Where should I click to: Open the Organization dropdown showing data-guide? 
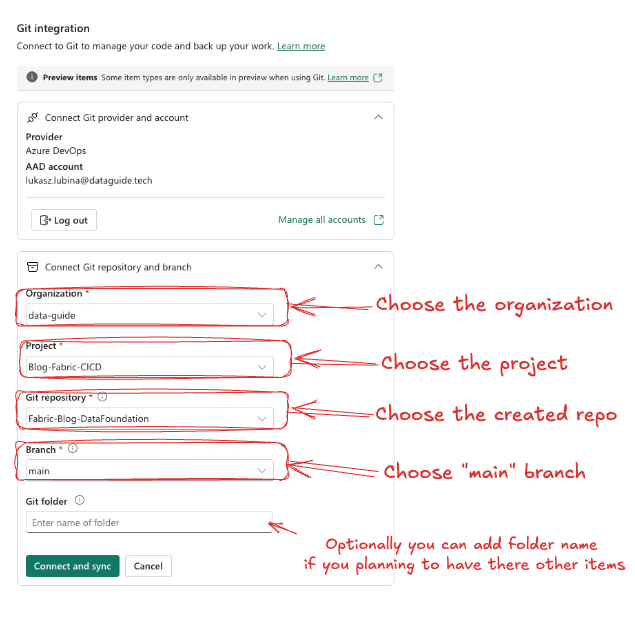(149, 315)
